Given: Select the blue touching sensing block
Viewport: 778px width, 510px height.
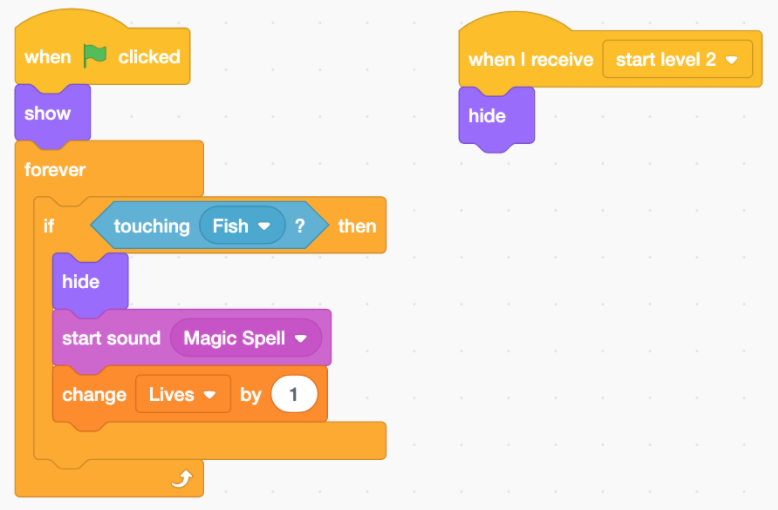Looking at the screenshot, I should [x=209, y=226].
